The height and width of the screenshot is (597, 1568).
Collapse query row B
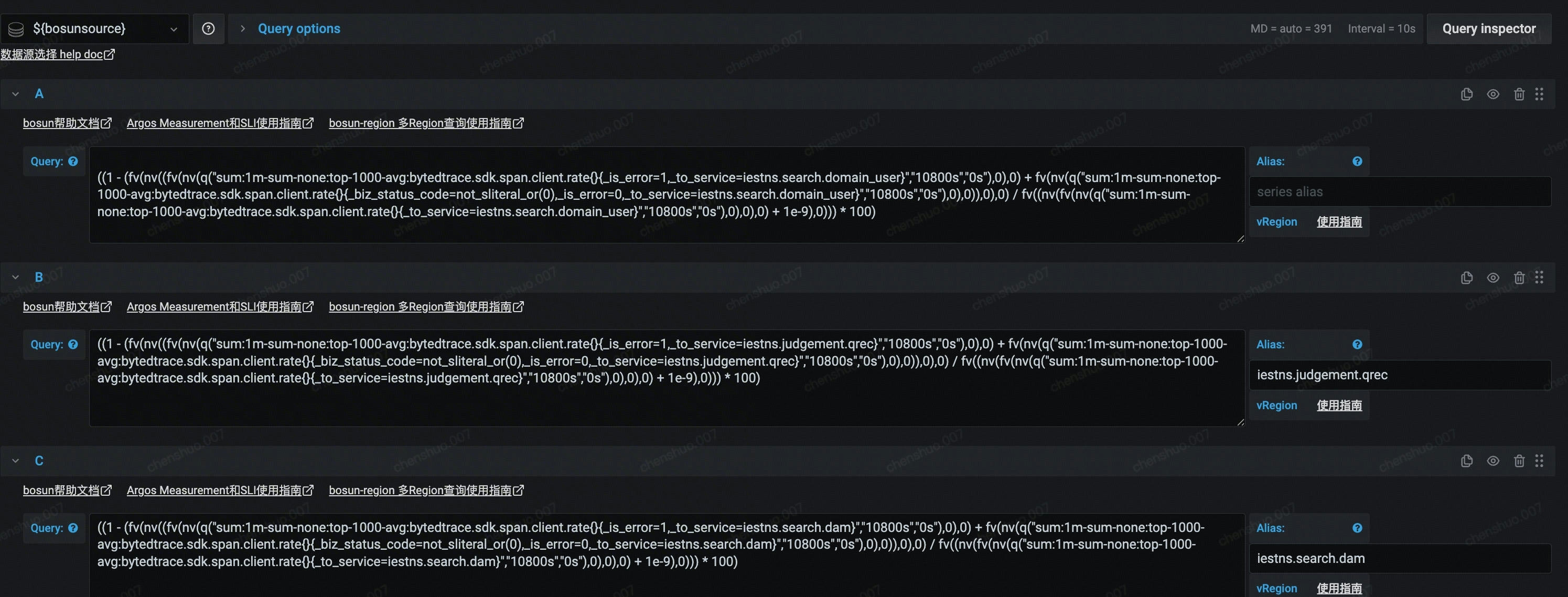point(16,277)
